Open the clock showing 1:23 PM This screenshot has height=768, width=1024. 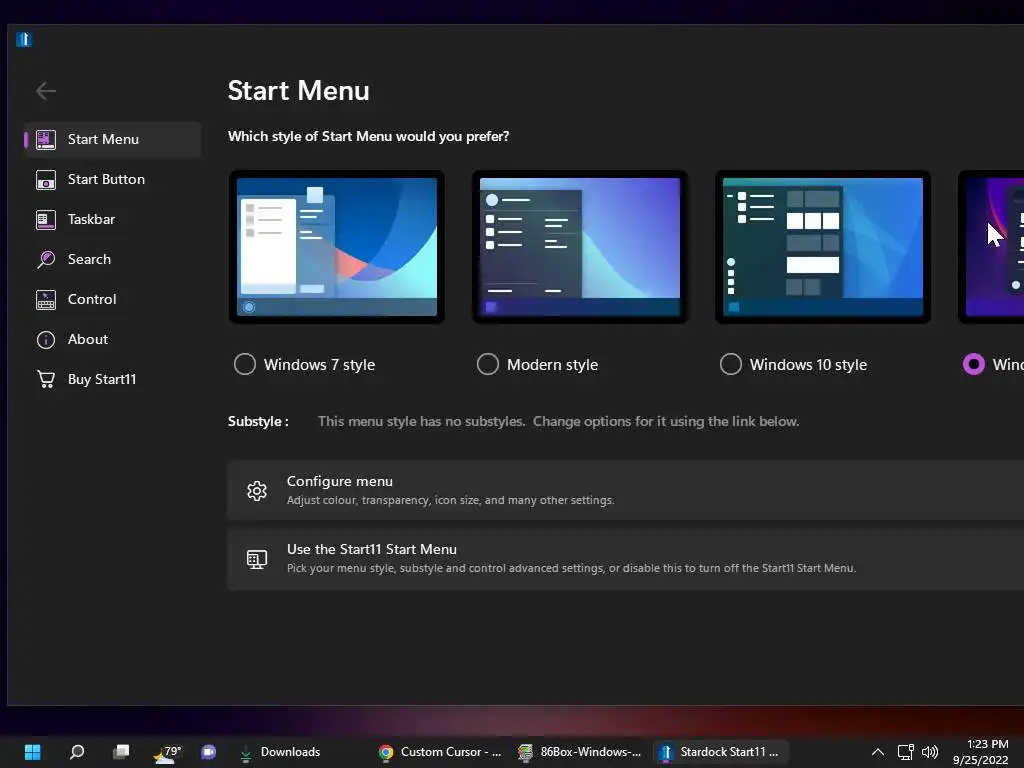tap(982, 752)
